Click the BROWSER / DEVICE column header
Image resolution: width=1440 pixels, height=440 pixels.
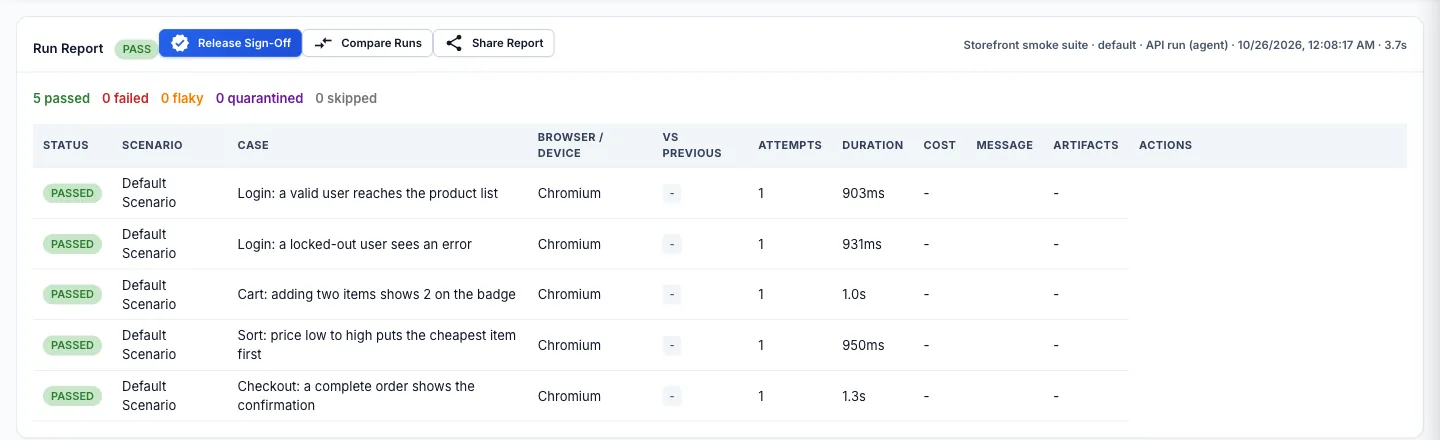(x=570, y=145)
